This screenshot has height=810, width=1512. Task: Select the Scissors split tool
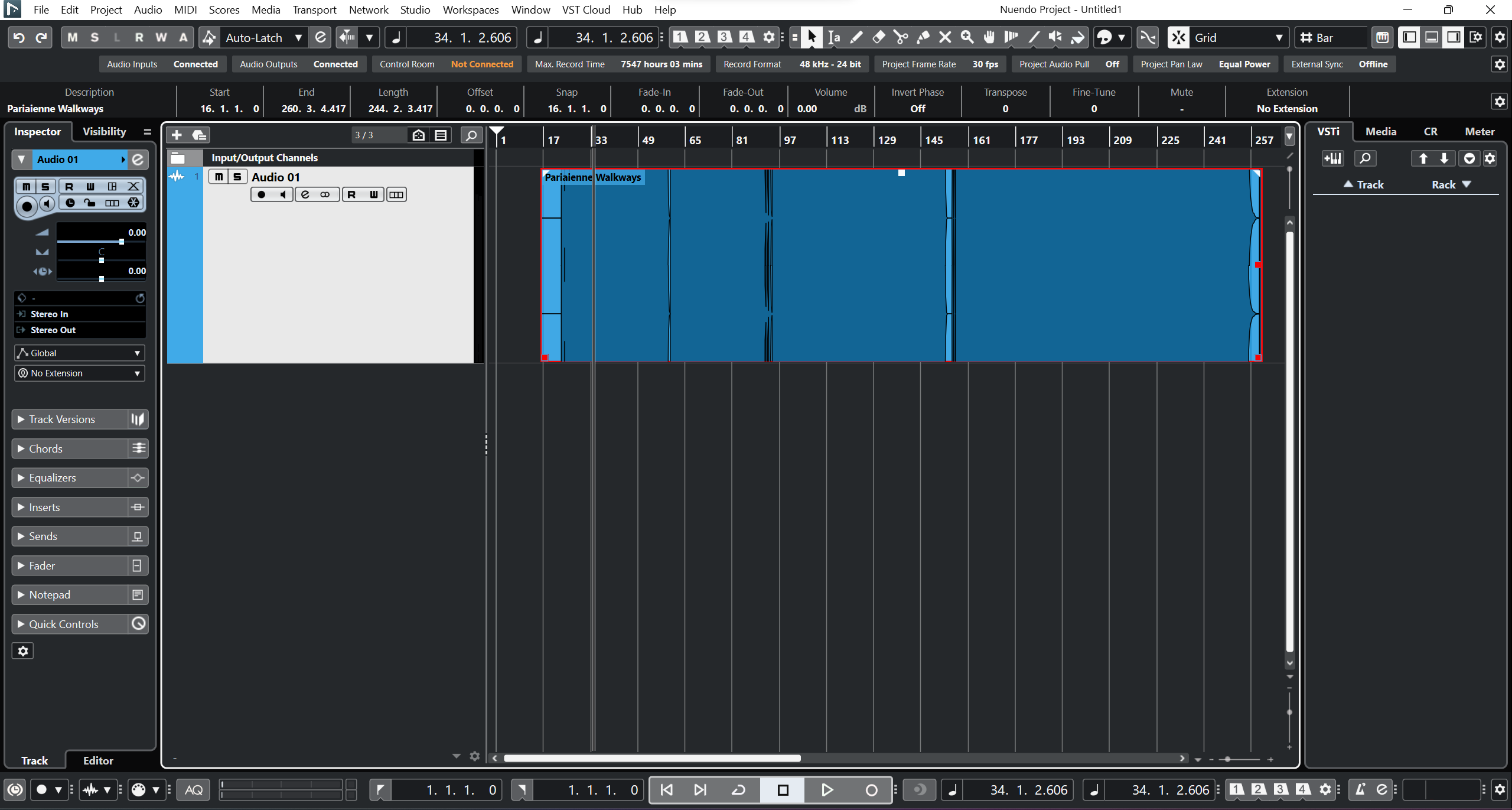[901, 38]
